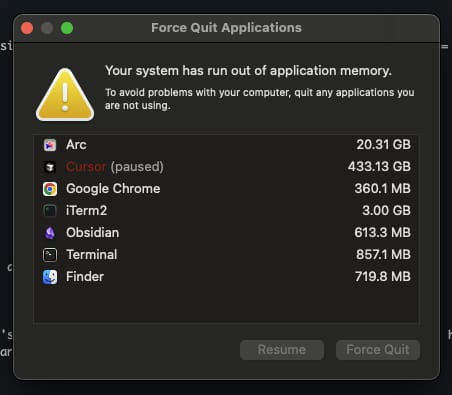Select the paused Cursor entry
452x395 pixels.
(x=226, y=167)
